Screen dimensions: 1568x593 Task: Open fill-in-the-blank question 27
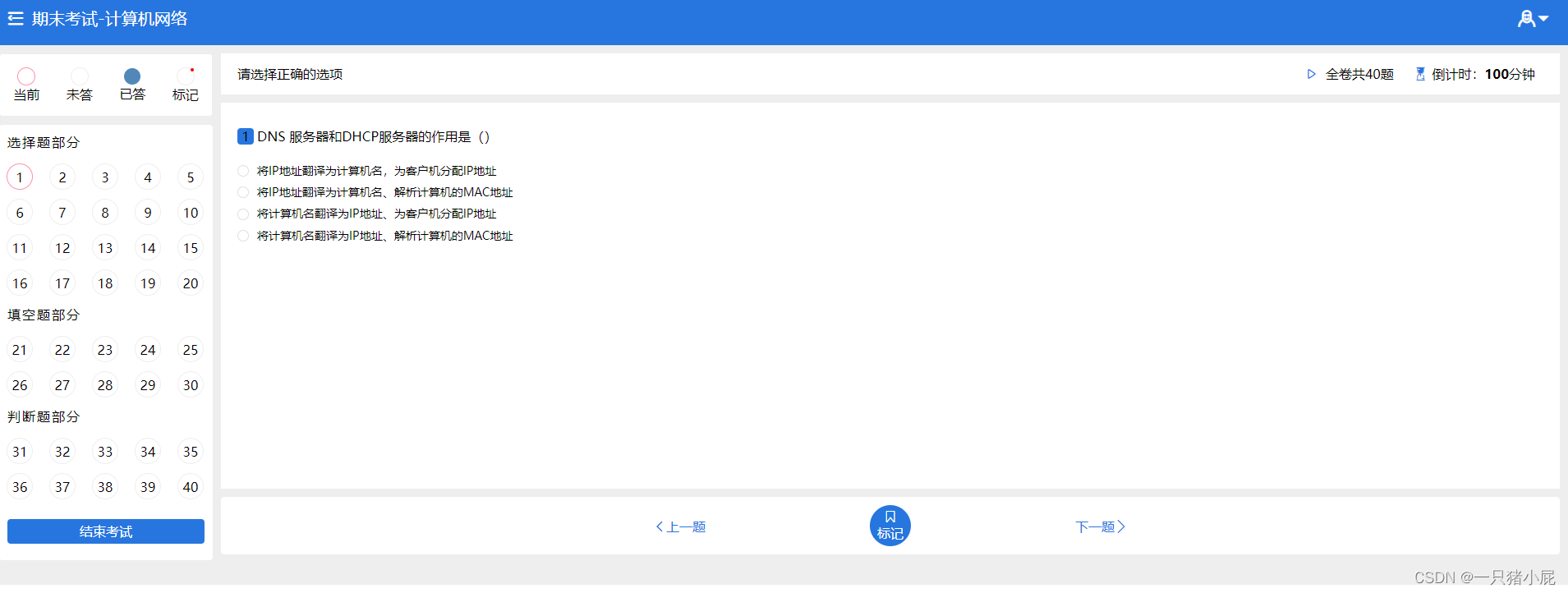point(62,385)
